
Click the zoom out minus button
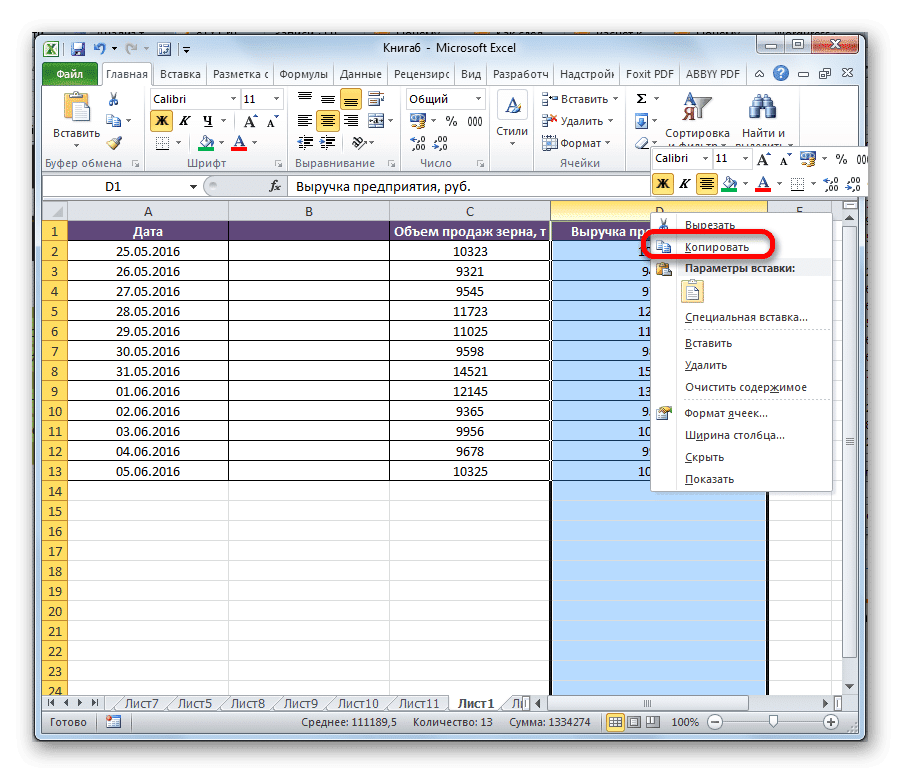715,722
